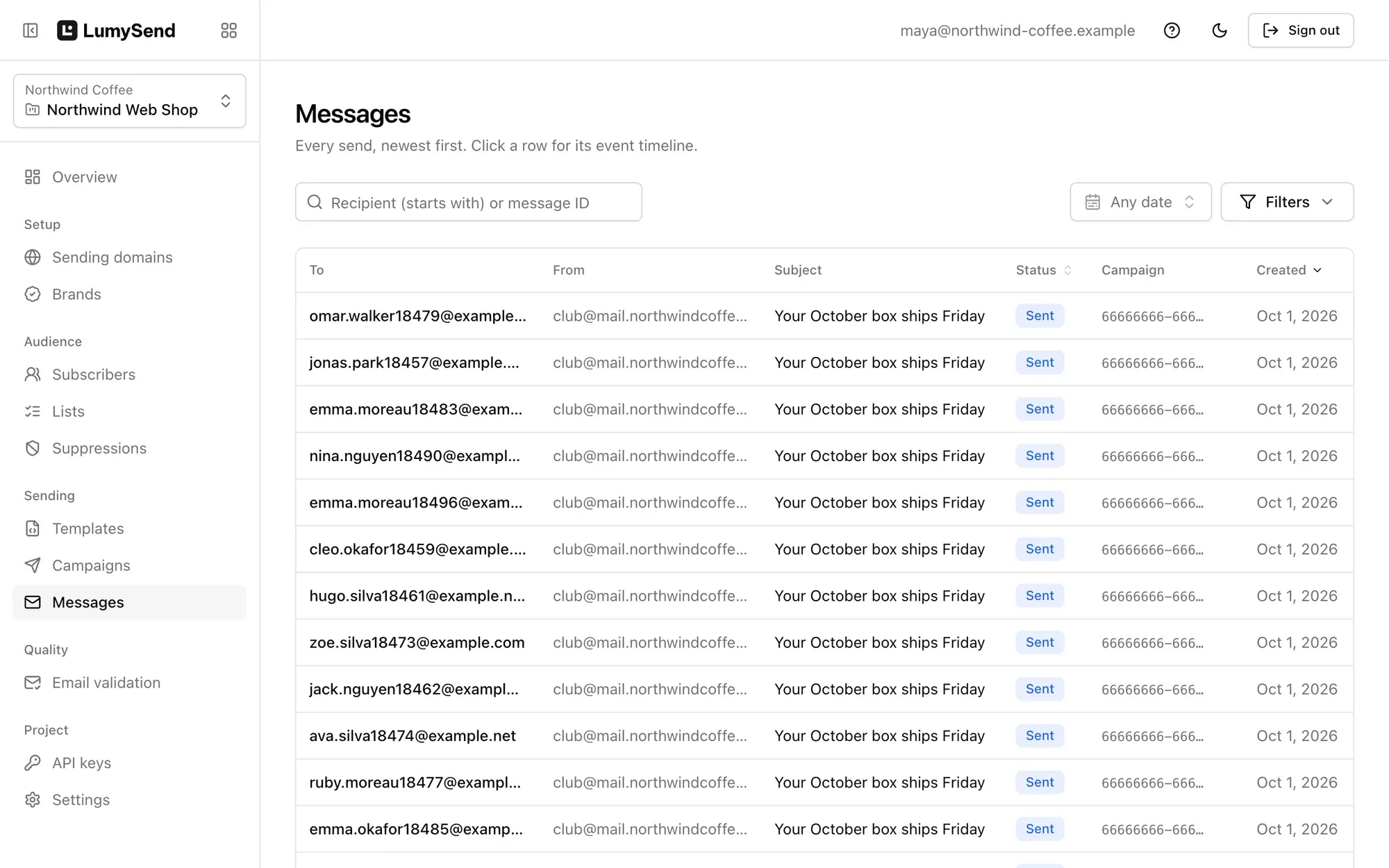Viewport: 1389px width, 868px height.
Task: Click the maya@northwind-coffee.example account email
Action: point(1017,31)
